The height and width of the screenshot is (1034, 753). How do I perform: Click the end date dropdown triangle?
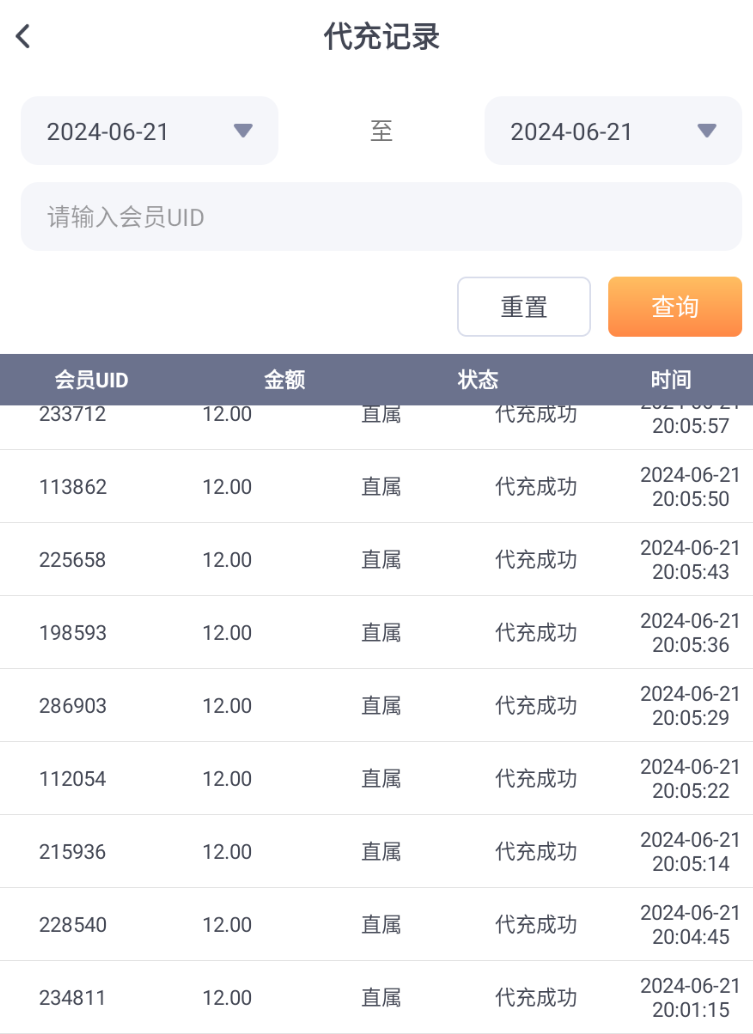[x=707, y=131]
